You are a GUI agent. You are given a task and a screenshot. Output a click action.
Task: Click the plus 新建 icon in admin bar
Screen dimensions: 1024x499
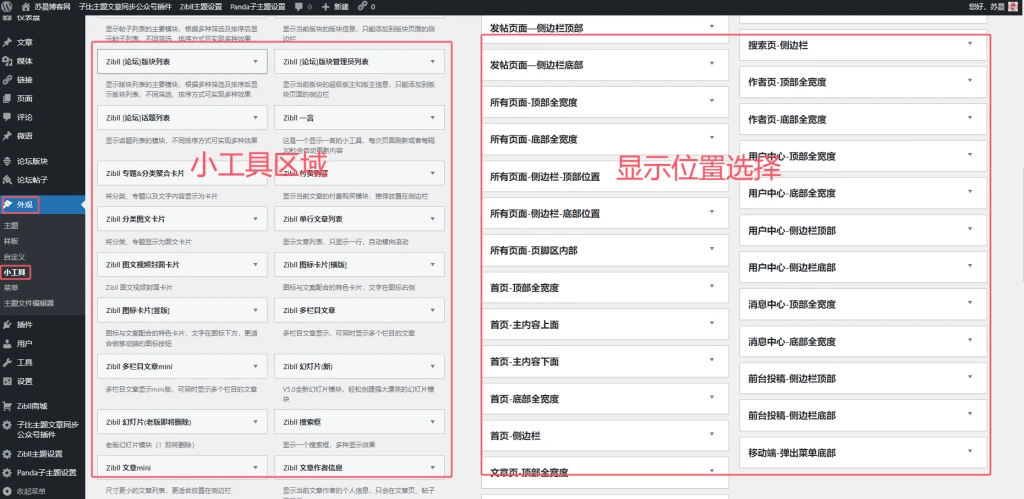tap(326, 7)
